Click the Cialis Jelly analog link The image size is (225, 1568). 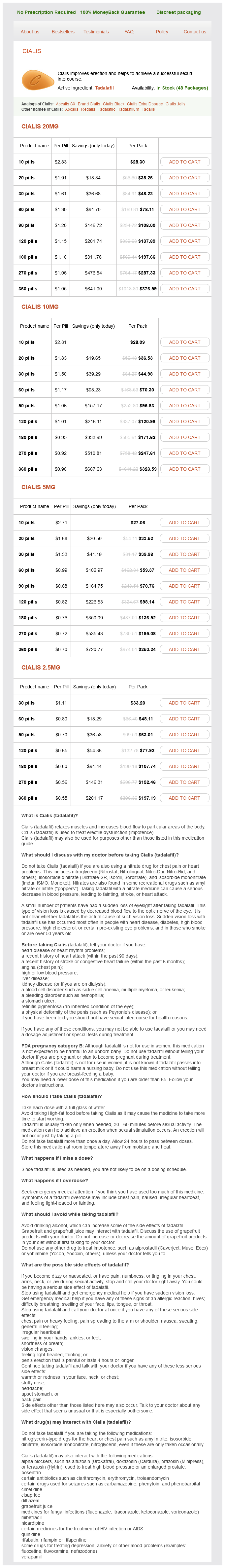[175, 104]
